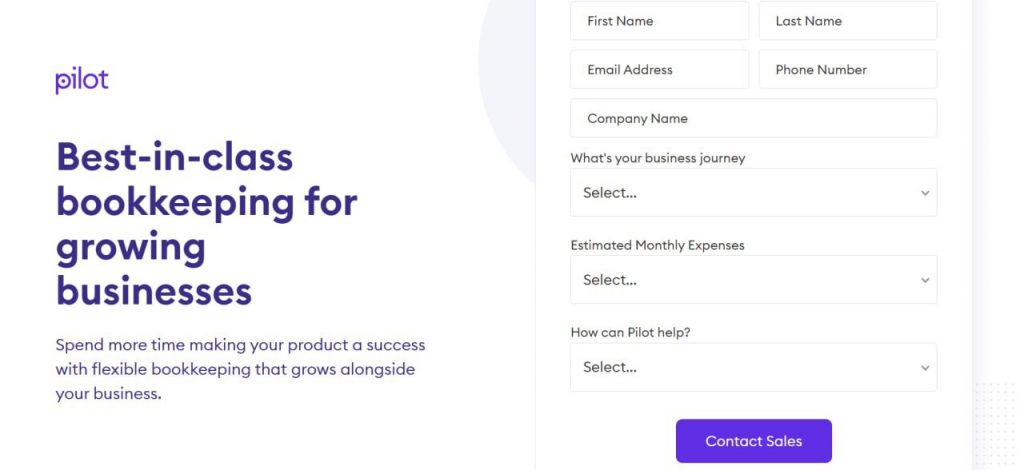
Task: Click the "What's your business journey" label
Action: click(657, 158)
